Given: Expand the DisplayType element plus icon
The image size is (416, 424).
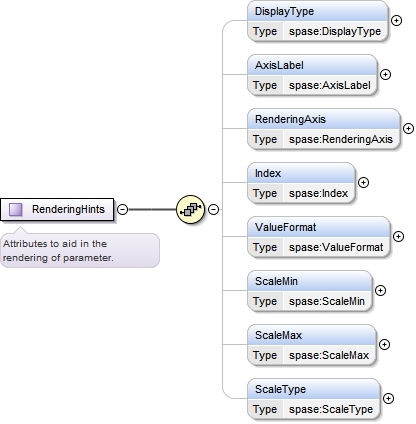Looking at the screenshot, I should (396, 20).
